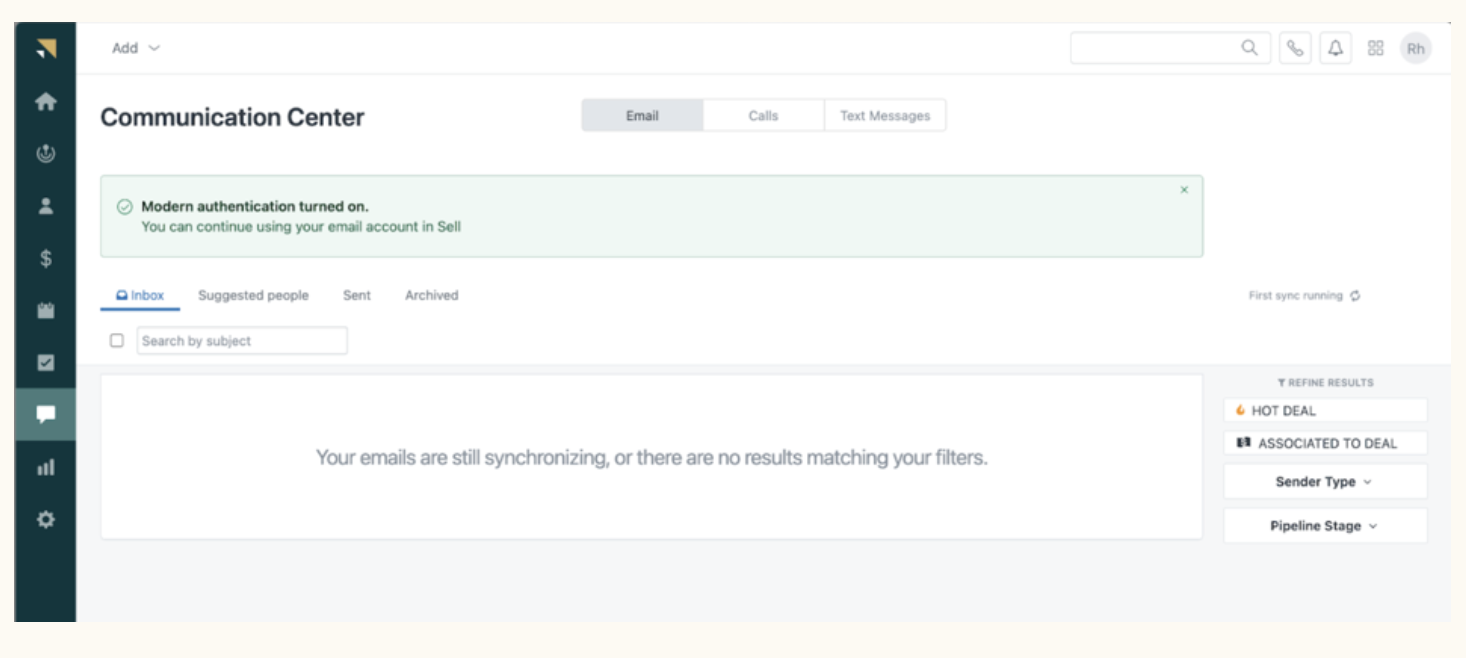
Task: Open the Calendar icon in sidebar
Action: click(x=45, y=311)
